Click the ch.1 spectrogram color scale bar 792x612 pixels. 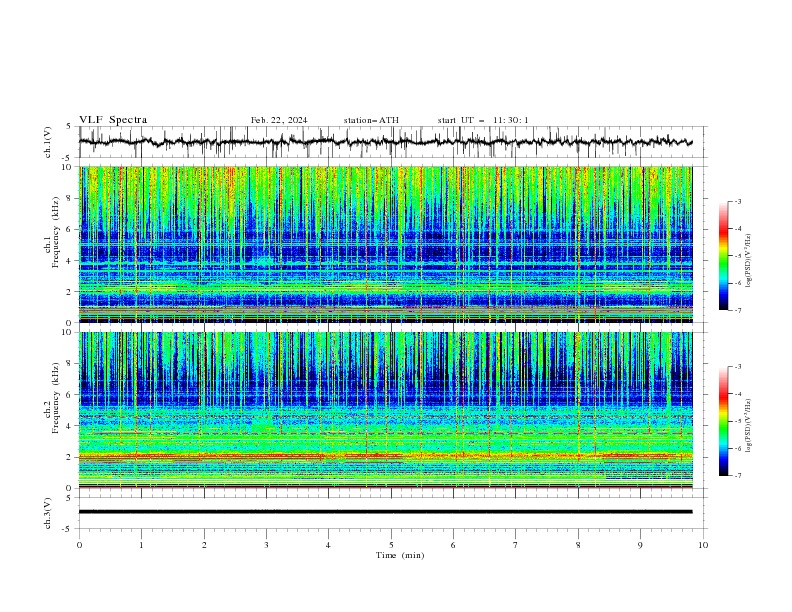(x=723, y=256)
